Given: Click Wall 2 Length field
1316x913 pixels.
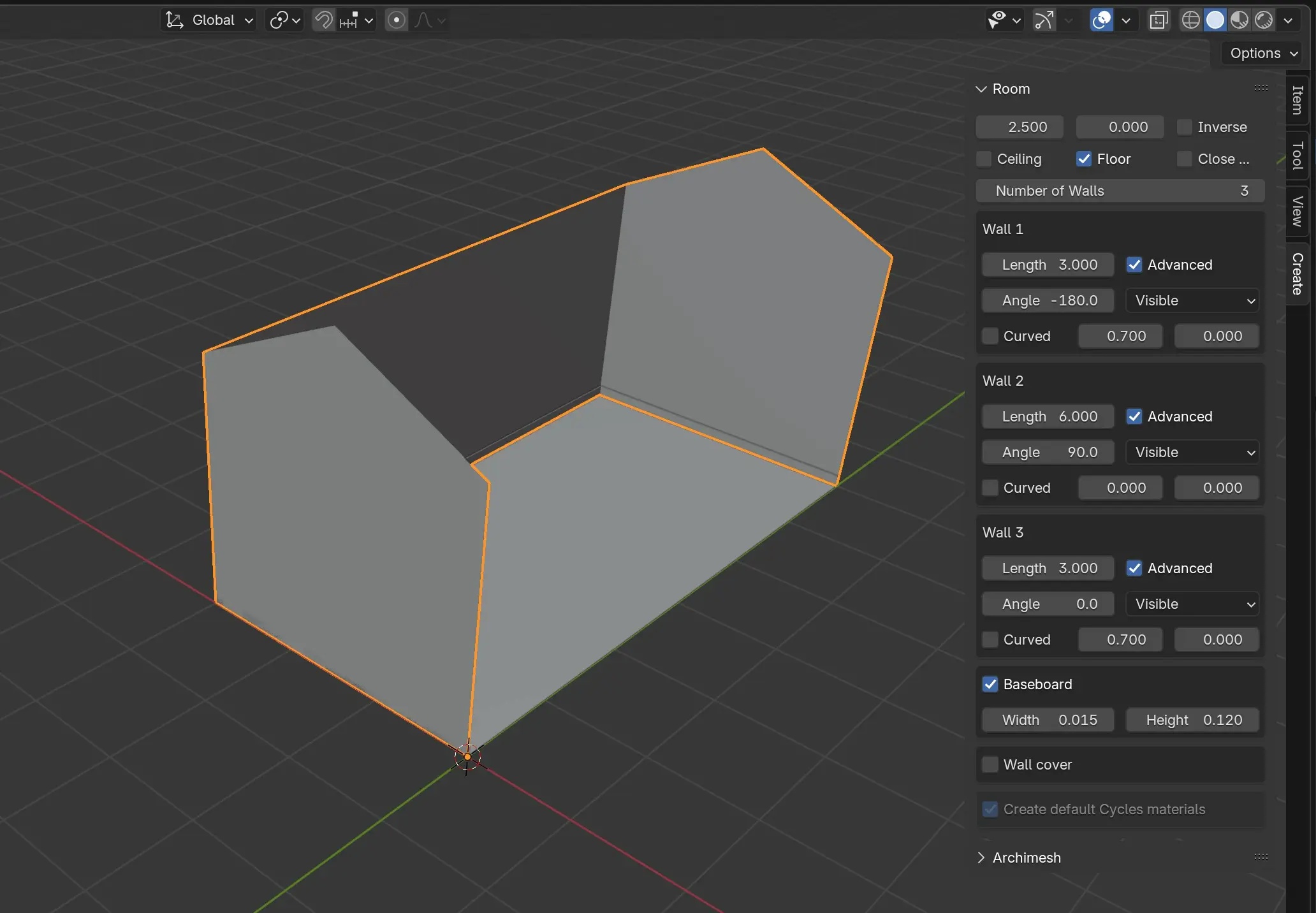Looking at the screenshot, I should [x=1048, y=416].
